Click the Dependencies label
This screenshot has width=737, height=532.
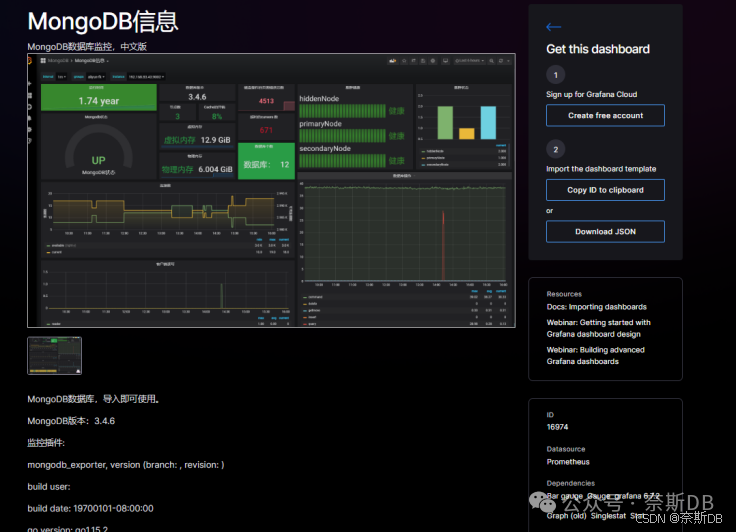571,483
